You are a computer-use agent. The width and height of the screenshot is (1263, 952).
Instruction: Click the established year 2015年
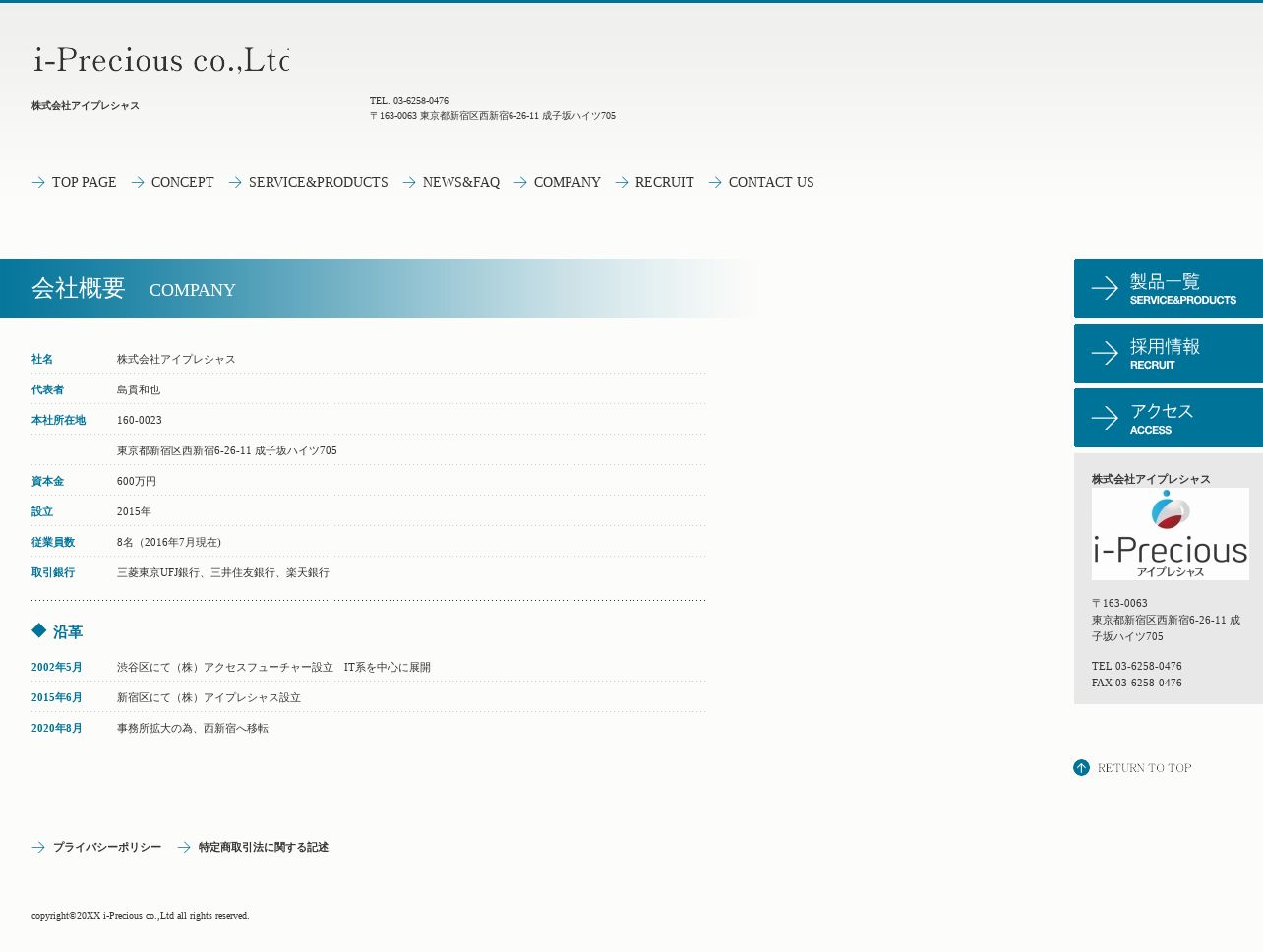coord(134,511)
